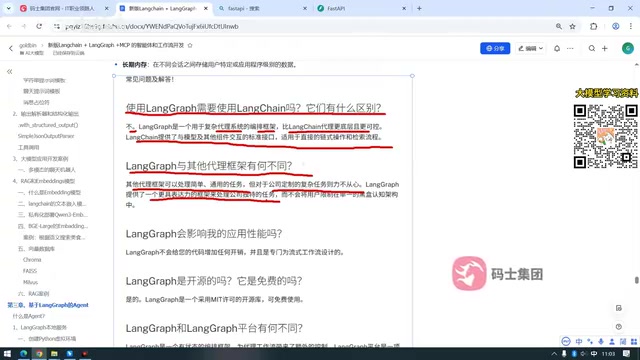Navigate browser back
The height and width of the screenshot is (360, 640).
coord(9,26)
